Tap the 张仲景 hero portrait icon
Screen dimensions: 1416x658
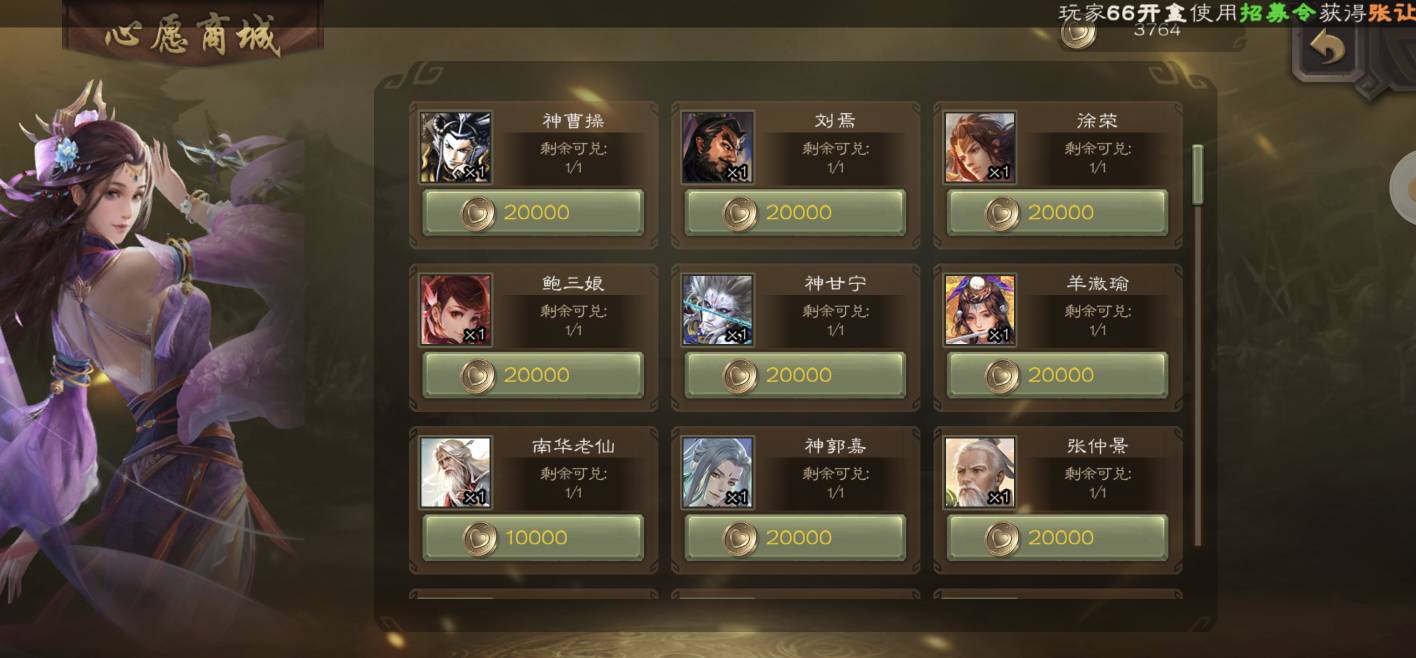click(x=980, y=472)
